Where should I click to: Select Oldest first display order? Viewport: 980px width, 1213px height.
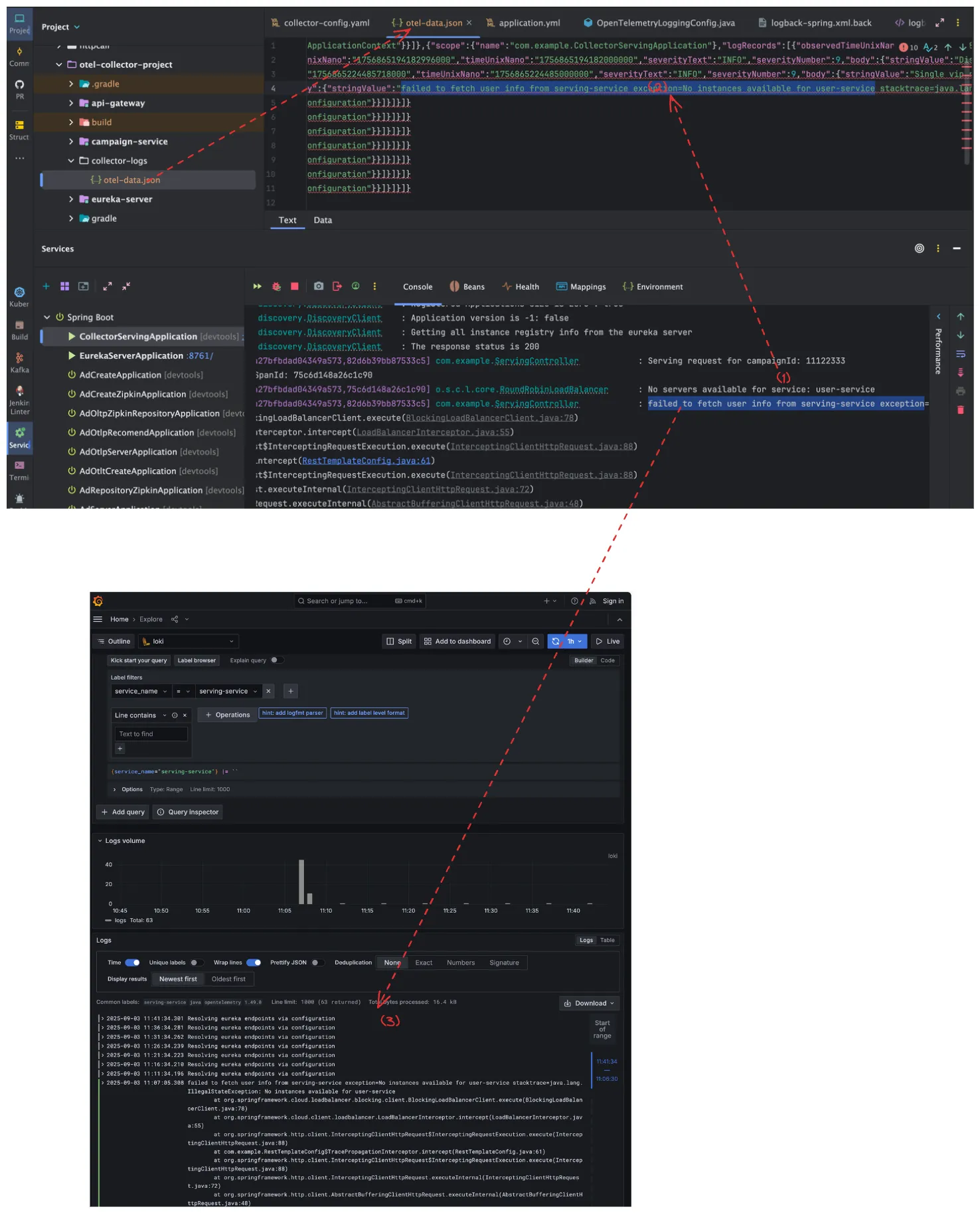228,979
